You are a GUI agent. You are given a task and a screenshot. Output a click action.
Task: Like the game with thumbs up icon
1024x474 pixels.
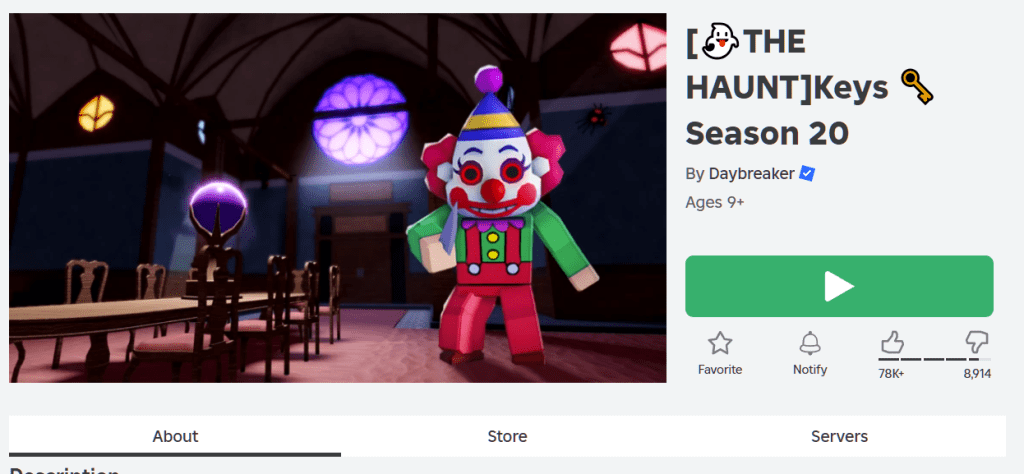click(x=892, y=342)
